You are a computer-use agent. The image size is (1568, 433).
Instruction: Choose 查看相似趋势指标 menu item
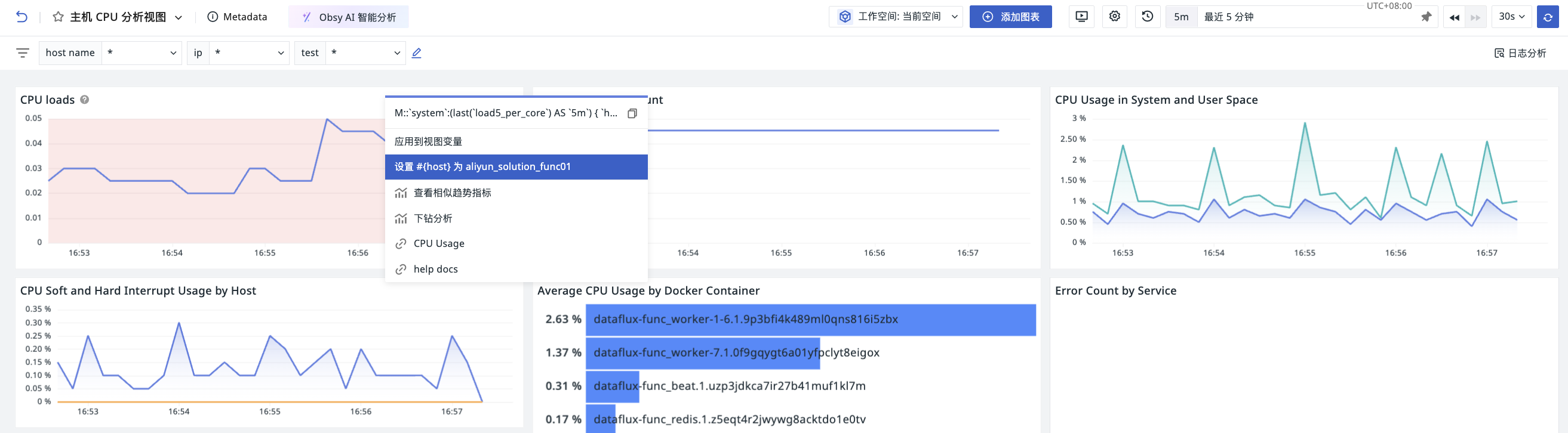click(x=451, y=193)
